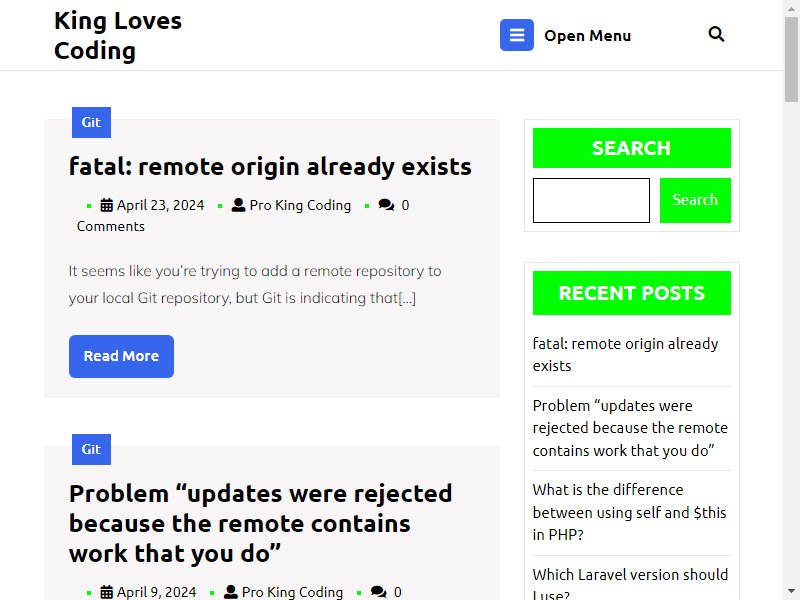Image resolution: width=800 pixels, height=600 pixels.
Task: Open Git category tag on first post
Action: [91, 122]
